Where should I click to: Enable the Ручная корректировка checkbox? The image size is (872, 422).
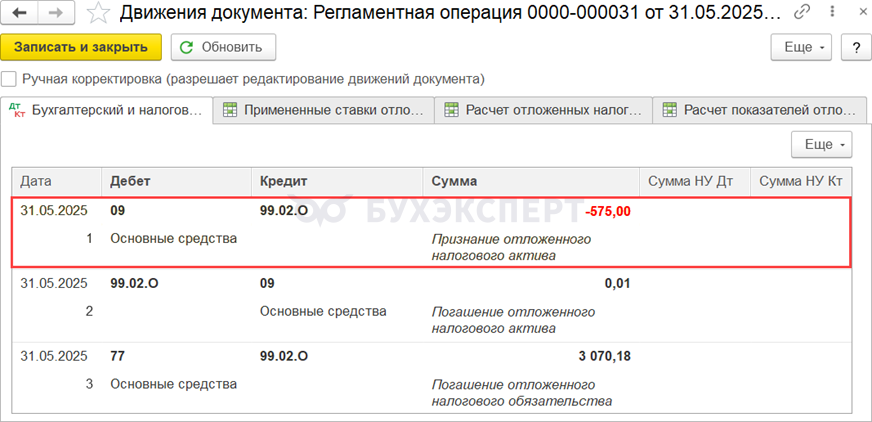tap(9, 78)
